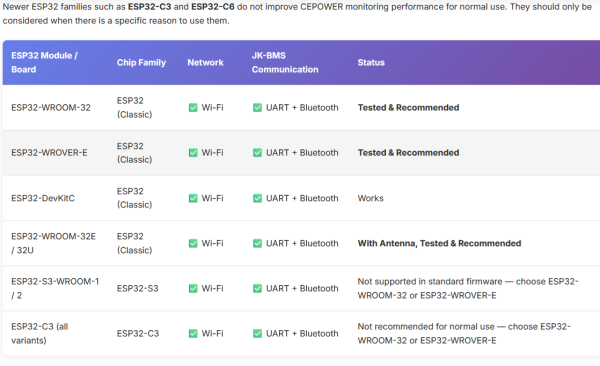Click the bold 'ESP32-C3' in the intro paragraph
Screen dimensions: 600x366
149,7
